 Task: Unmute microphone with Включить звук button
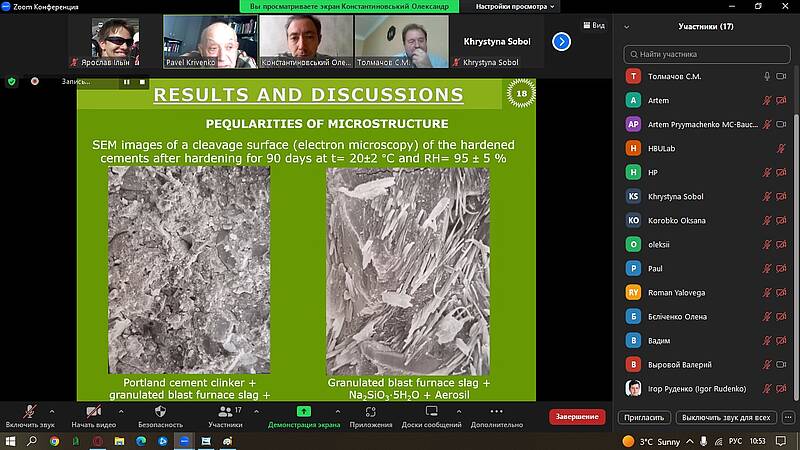29,412
